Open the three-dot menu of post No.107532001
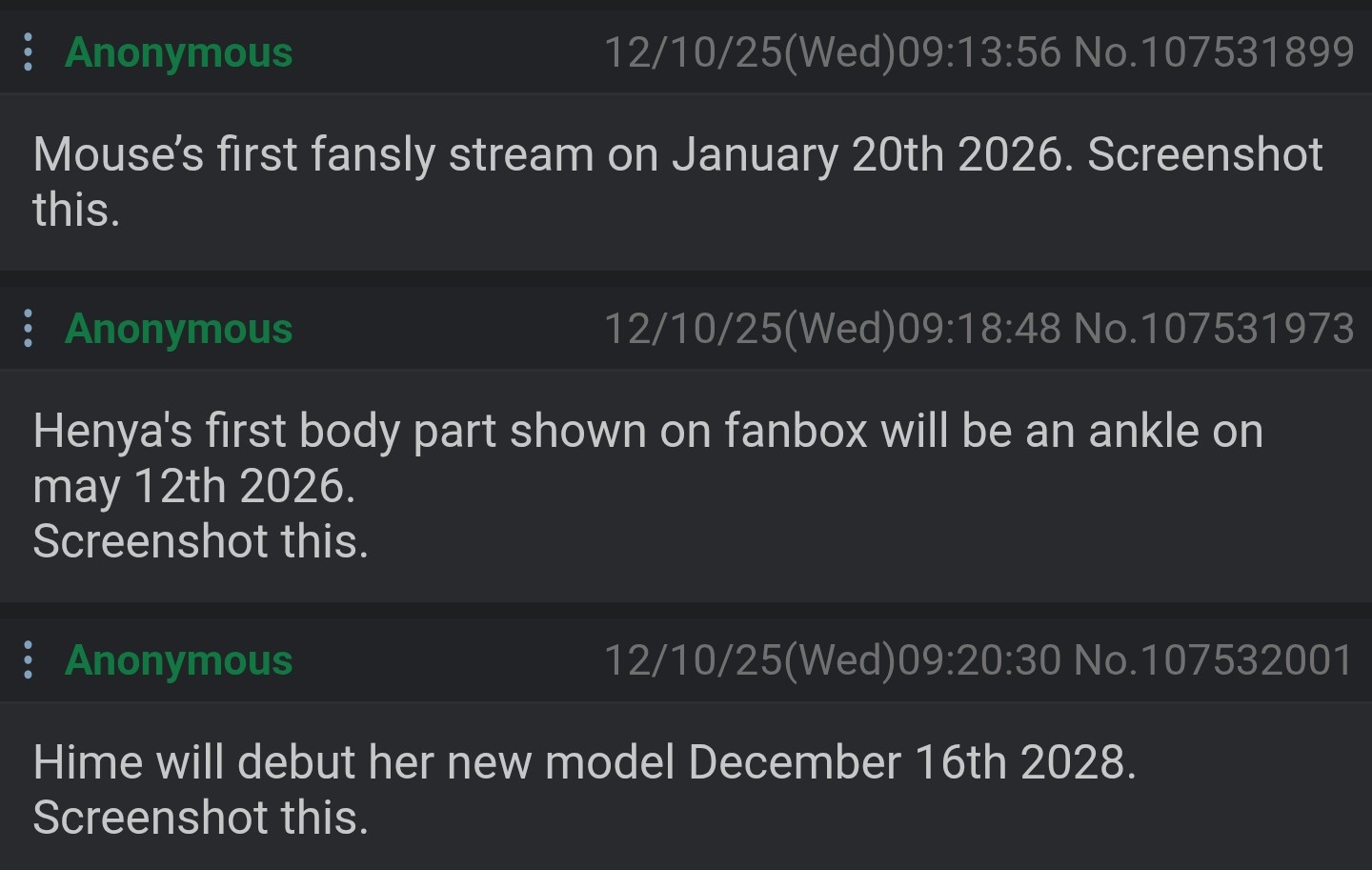 tap(29, 659)
